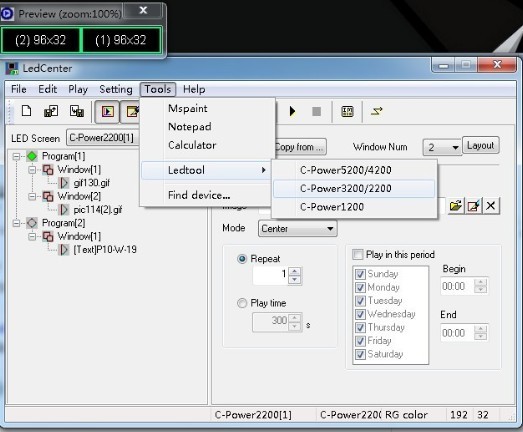Open the Edit menu

point(47,89)
